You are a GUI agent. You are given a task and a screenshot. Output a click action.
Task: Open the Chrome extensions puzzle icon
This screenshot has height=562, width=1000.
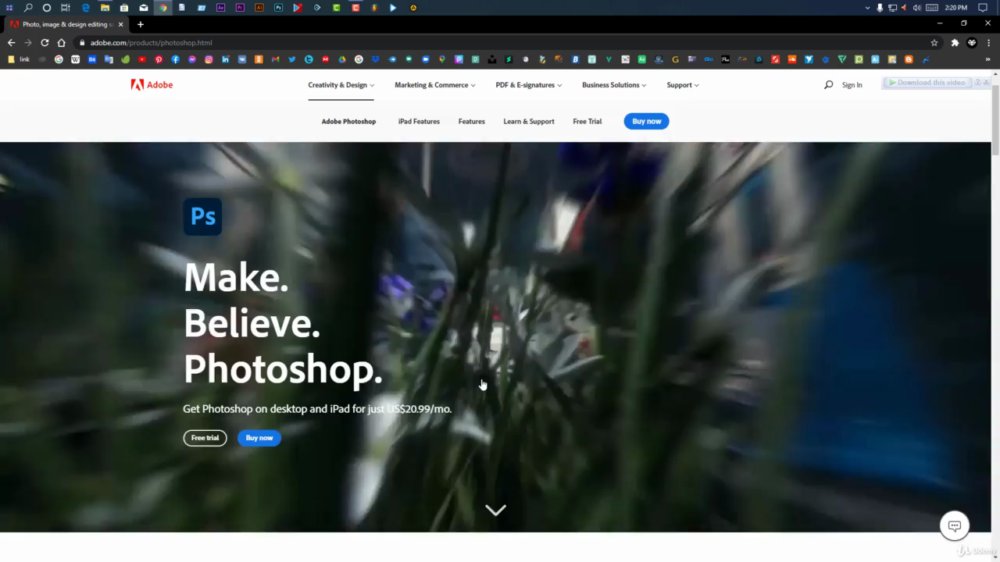[x=955, y=43]
